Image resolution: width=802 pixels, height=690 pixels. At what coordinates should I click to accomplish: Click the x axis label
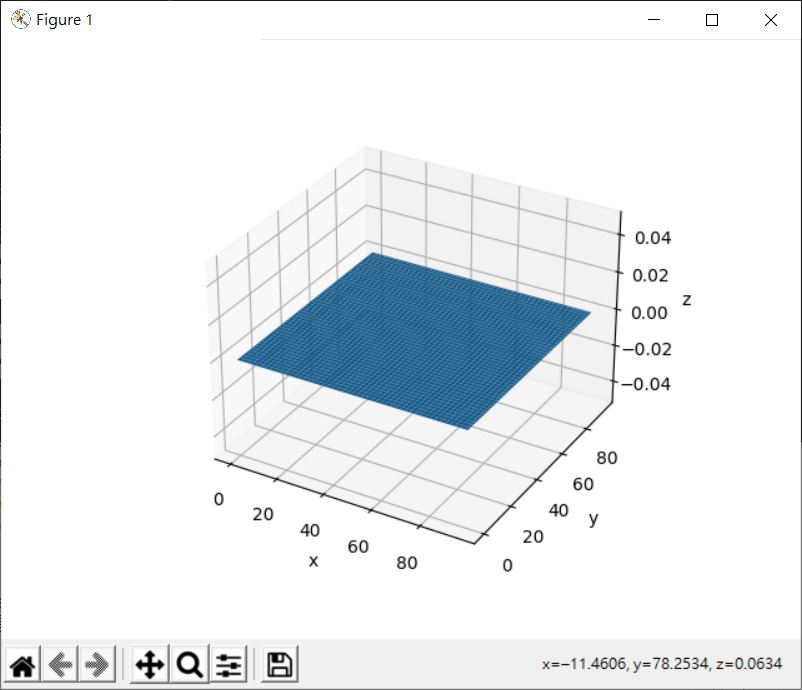coord(313,561)
